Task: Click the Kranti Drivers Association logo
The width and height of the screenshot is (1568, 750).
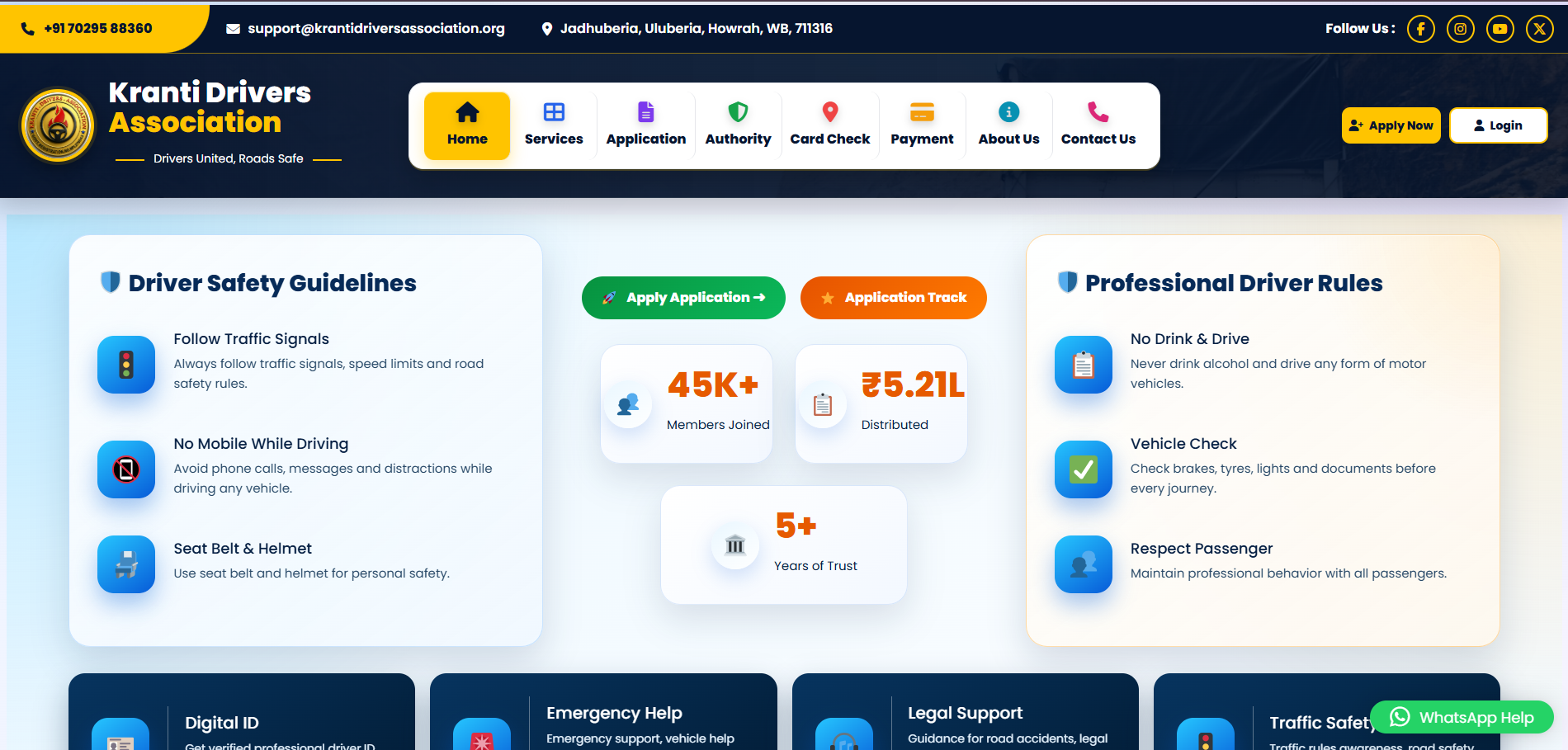Action: (x=58, y=125)
